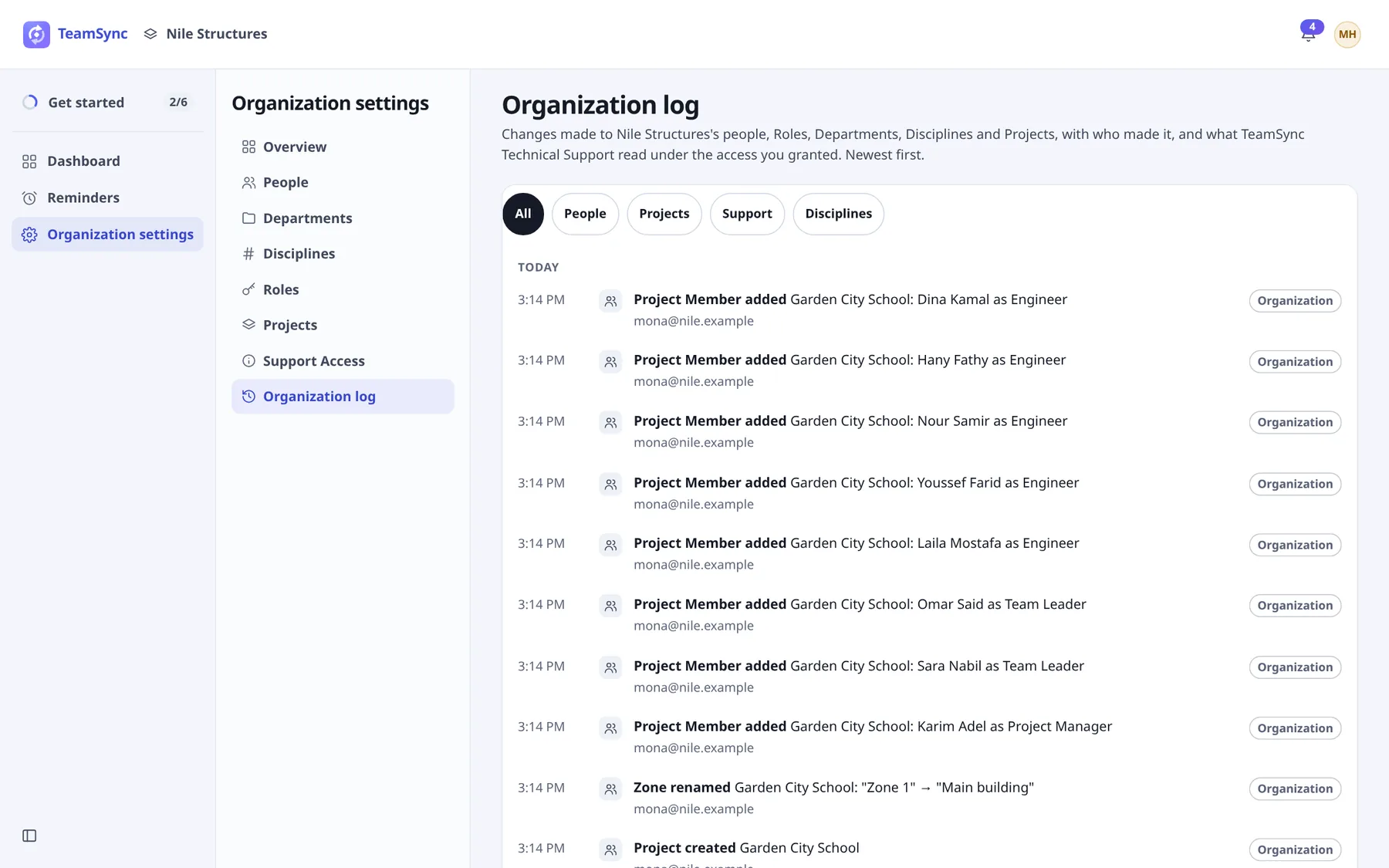The height and width of the screenshot is (868, 1389).
Task: Open Get started checklist
Action: point(107,102)
